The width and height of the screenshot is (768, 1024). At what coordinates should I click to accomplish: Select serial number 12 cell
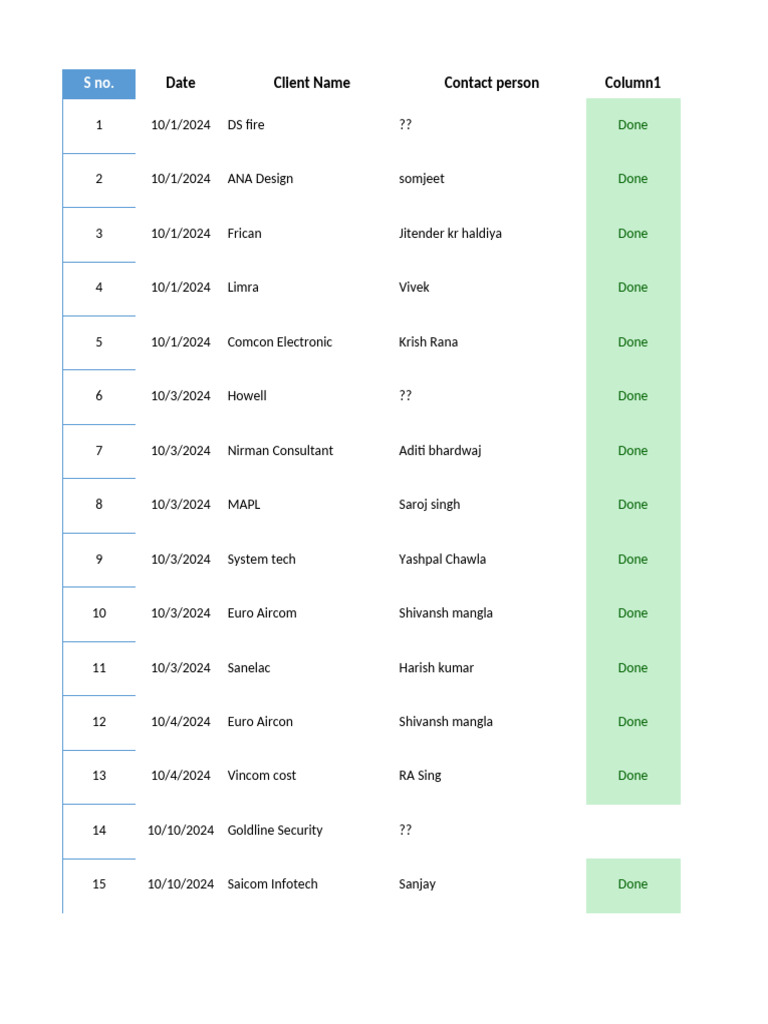point(99,722)
